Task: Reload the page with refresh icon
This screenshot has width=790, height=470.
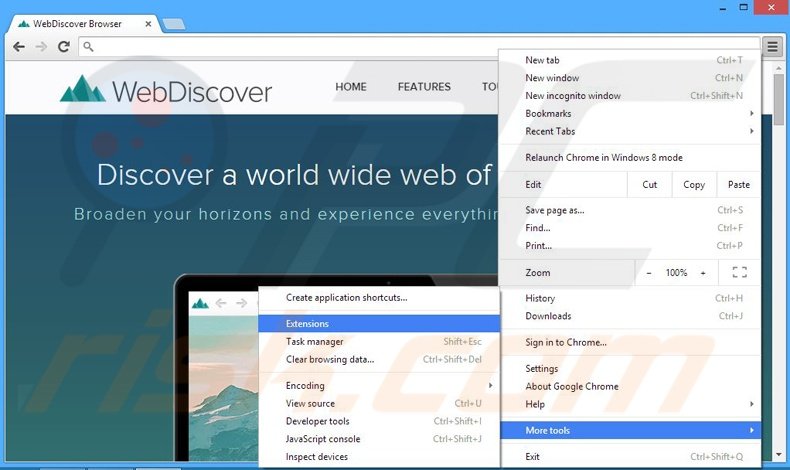Action: pos(63,47)
